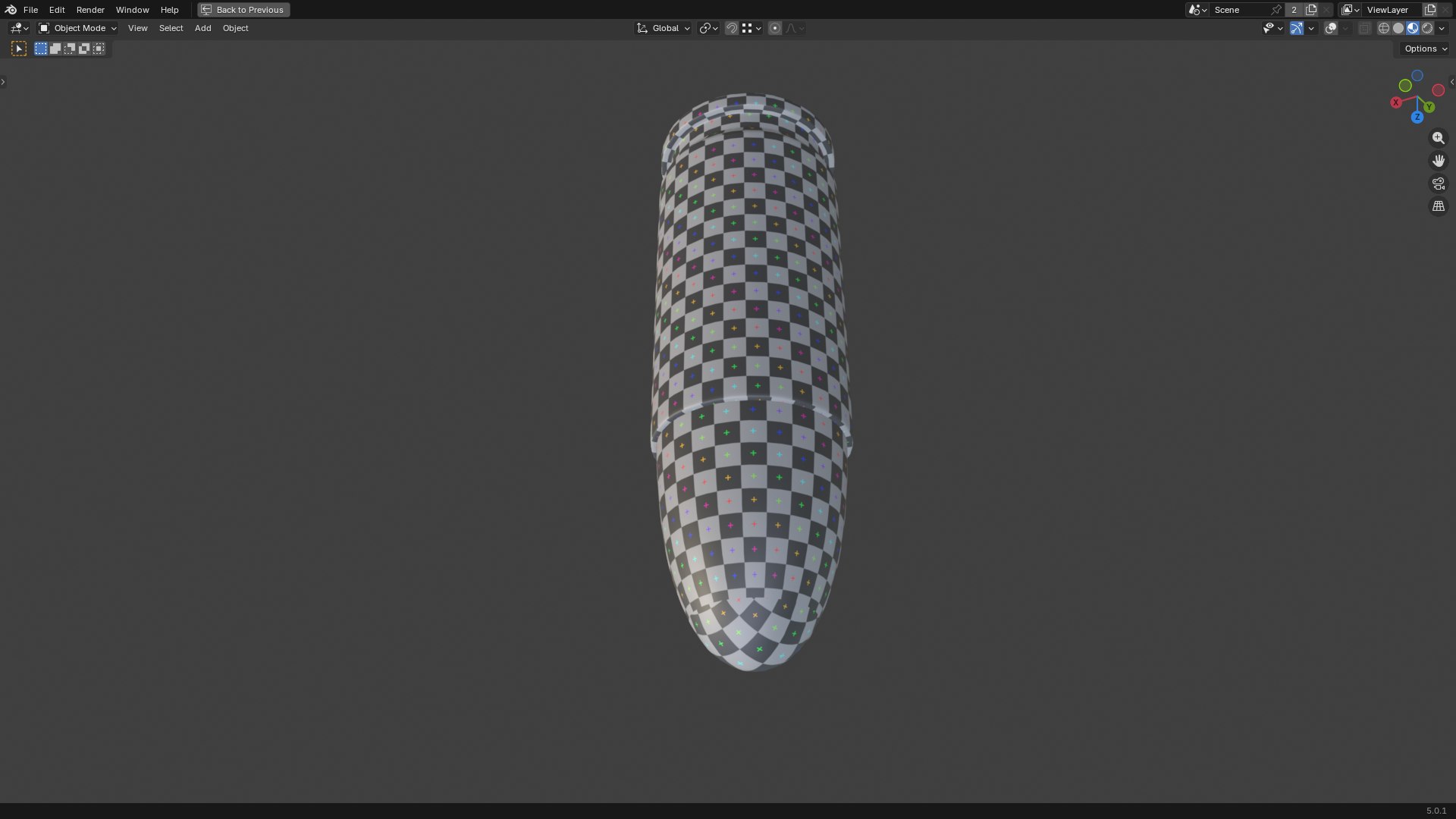Open Object Mode dropdown
Screen dimensions: 1456x819
coord(77,28)
